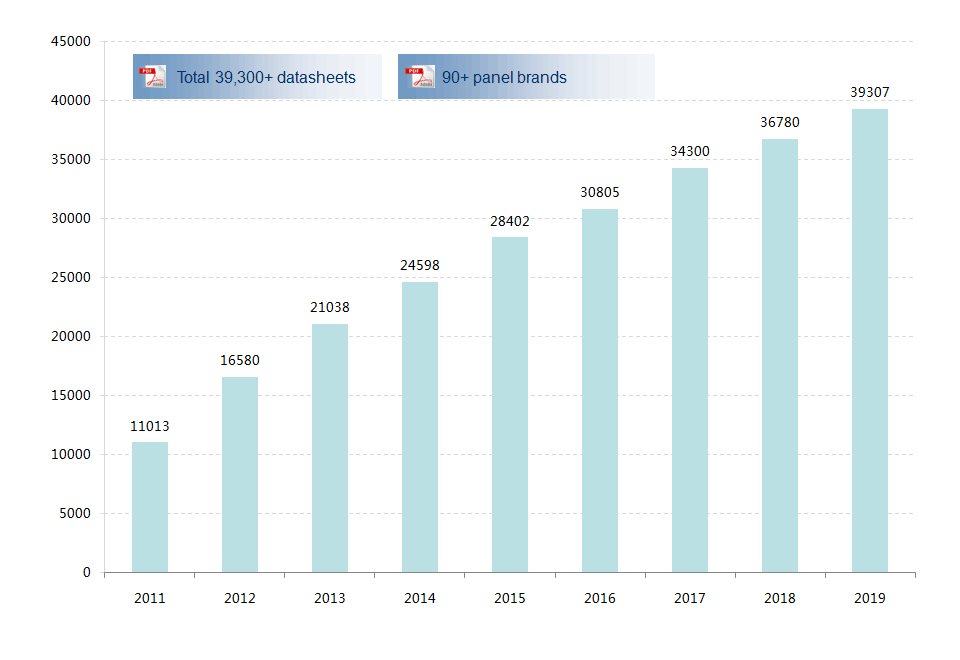This screenshot has width=960, height=660.
Task: Click the 39307 data label
Action: coord(870,92)
